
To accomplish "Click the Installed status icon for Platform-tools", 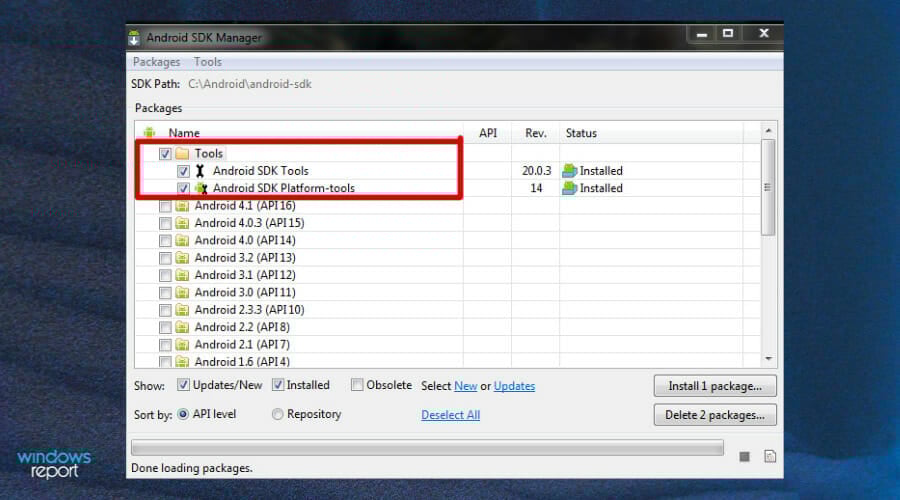I will (x=569, y=188).
